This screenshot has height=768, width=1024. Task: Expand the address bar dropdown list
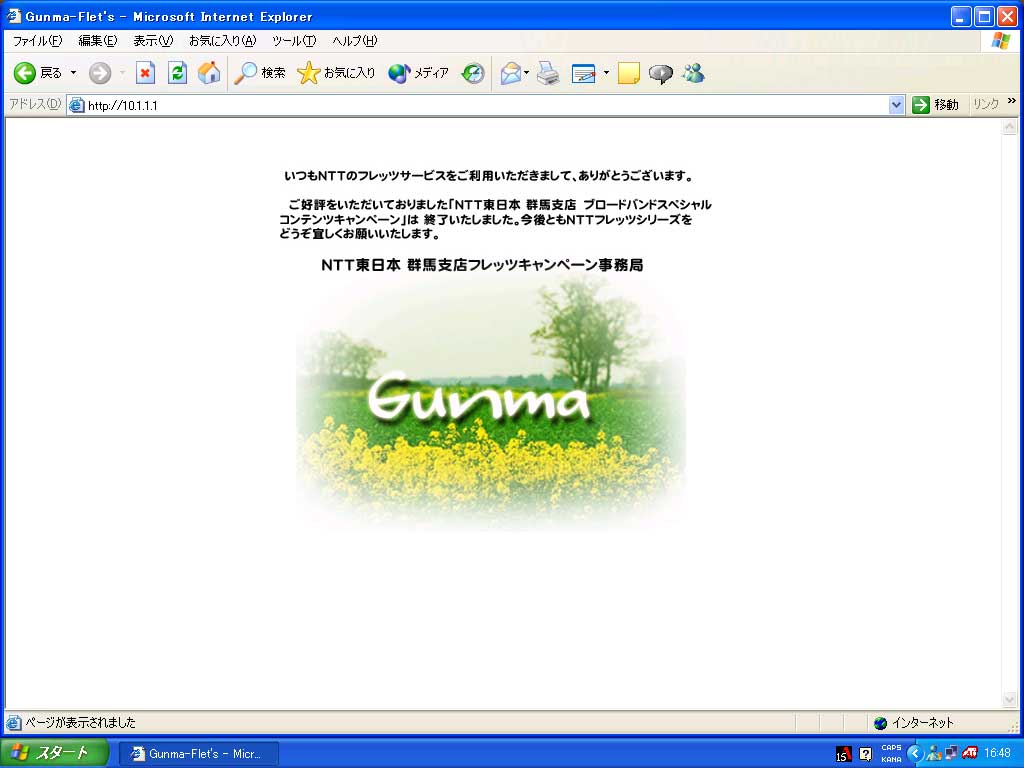897,105
